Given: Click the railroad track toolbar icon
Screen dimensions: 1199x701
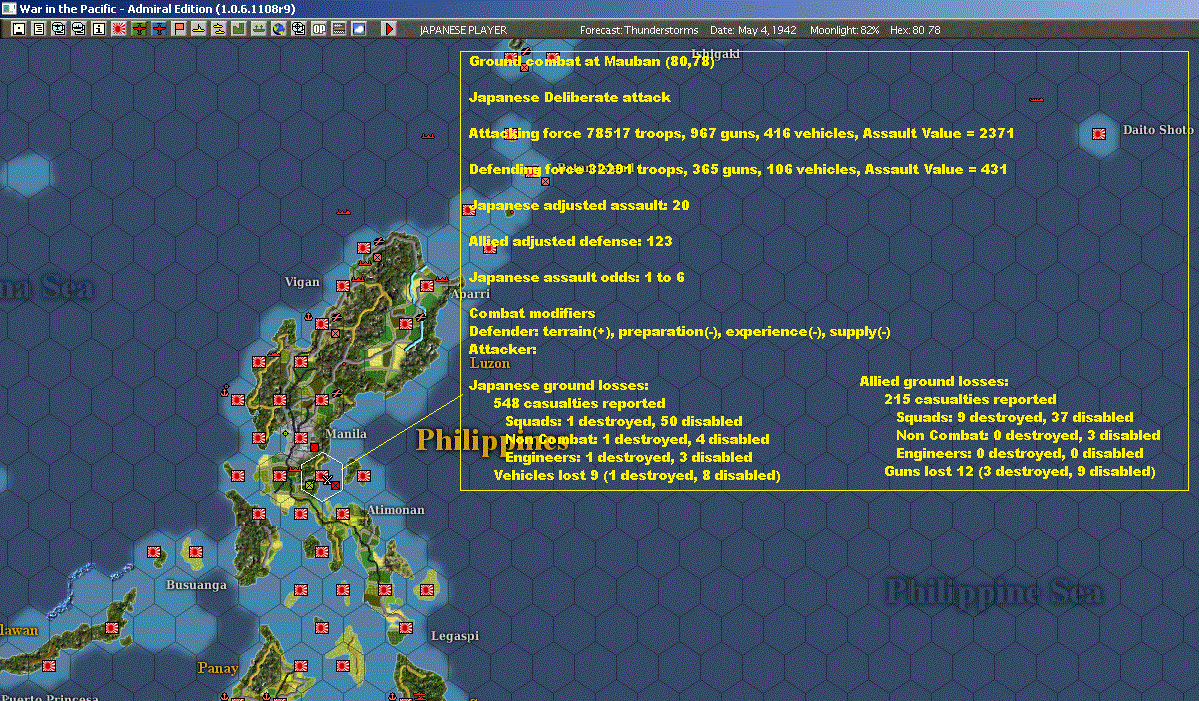Looking at the screenshot, I should tap(339, 29).
